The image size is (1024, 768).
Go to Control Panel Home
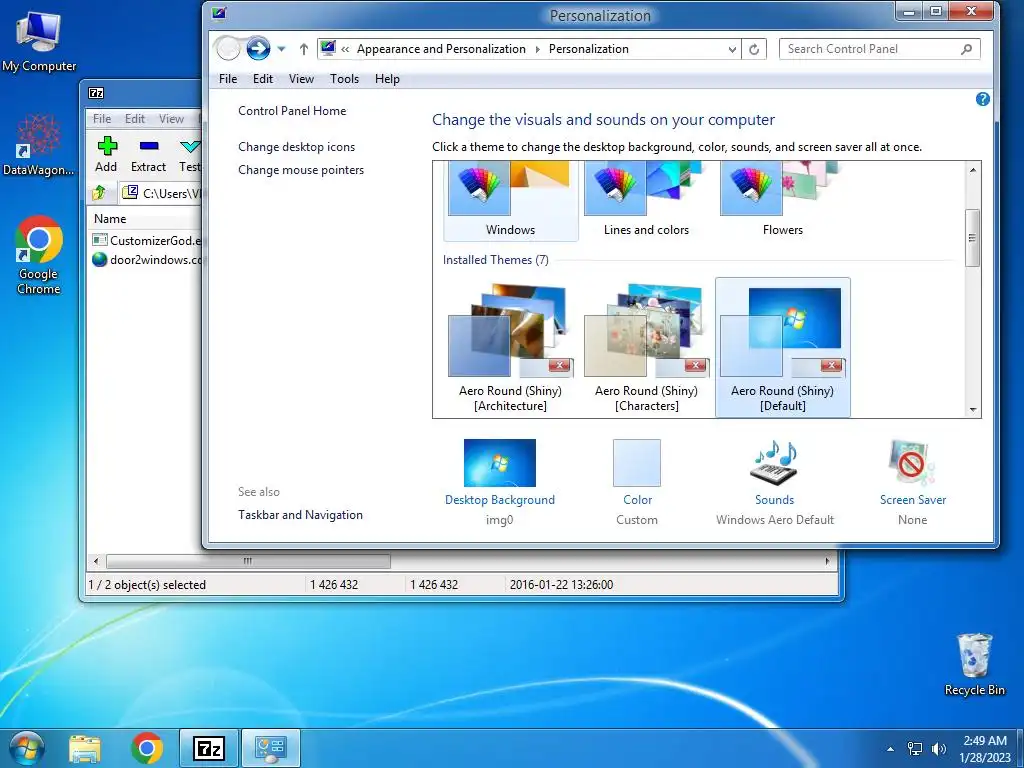292,111
